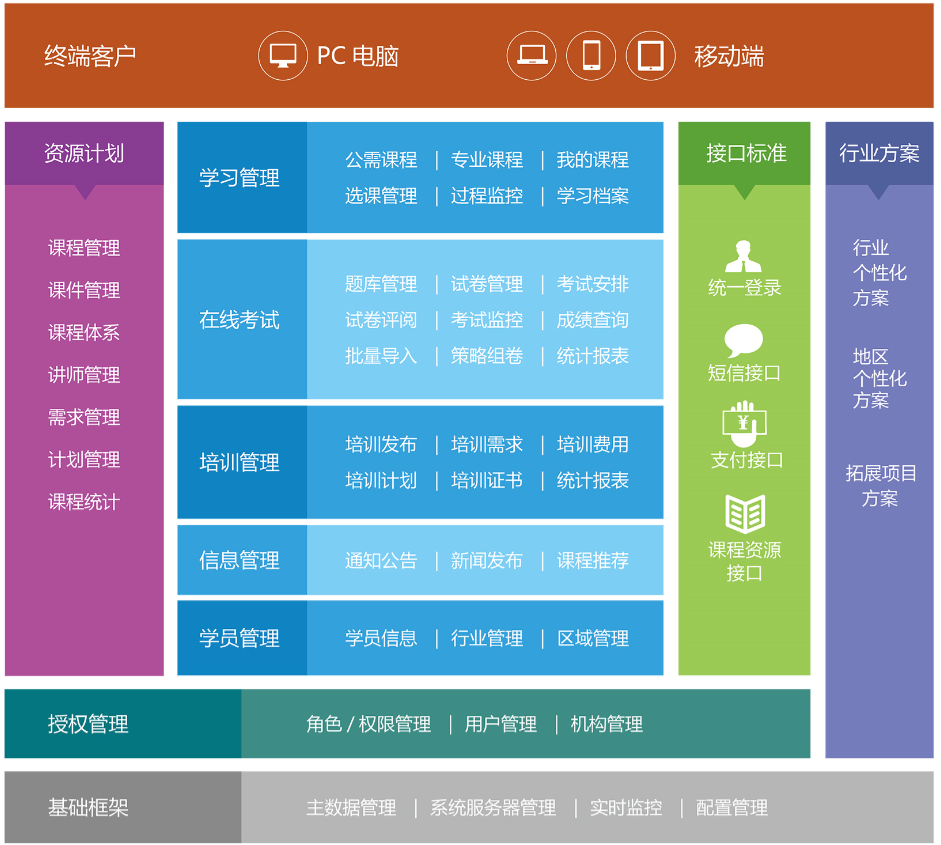
Task: Select 学员信息 in 学员管理
Action: point(381,638)
